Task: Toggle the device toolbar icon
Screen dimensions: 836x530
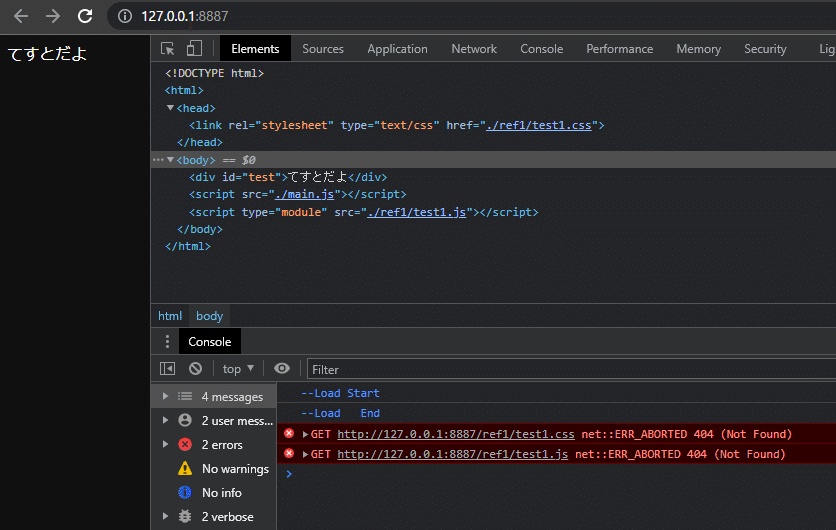Action: pyautogui.click(x=194, y=48)
